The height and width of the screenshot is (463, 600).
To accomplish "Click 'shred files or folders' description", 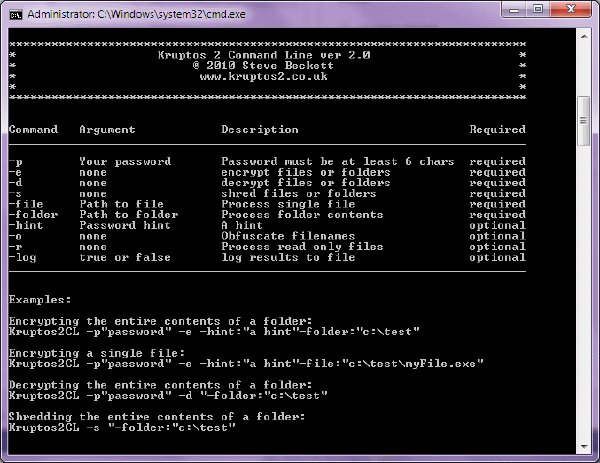I will (x=299, y=194).
